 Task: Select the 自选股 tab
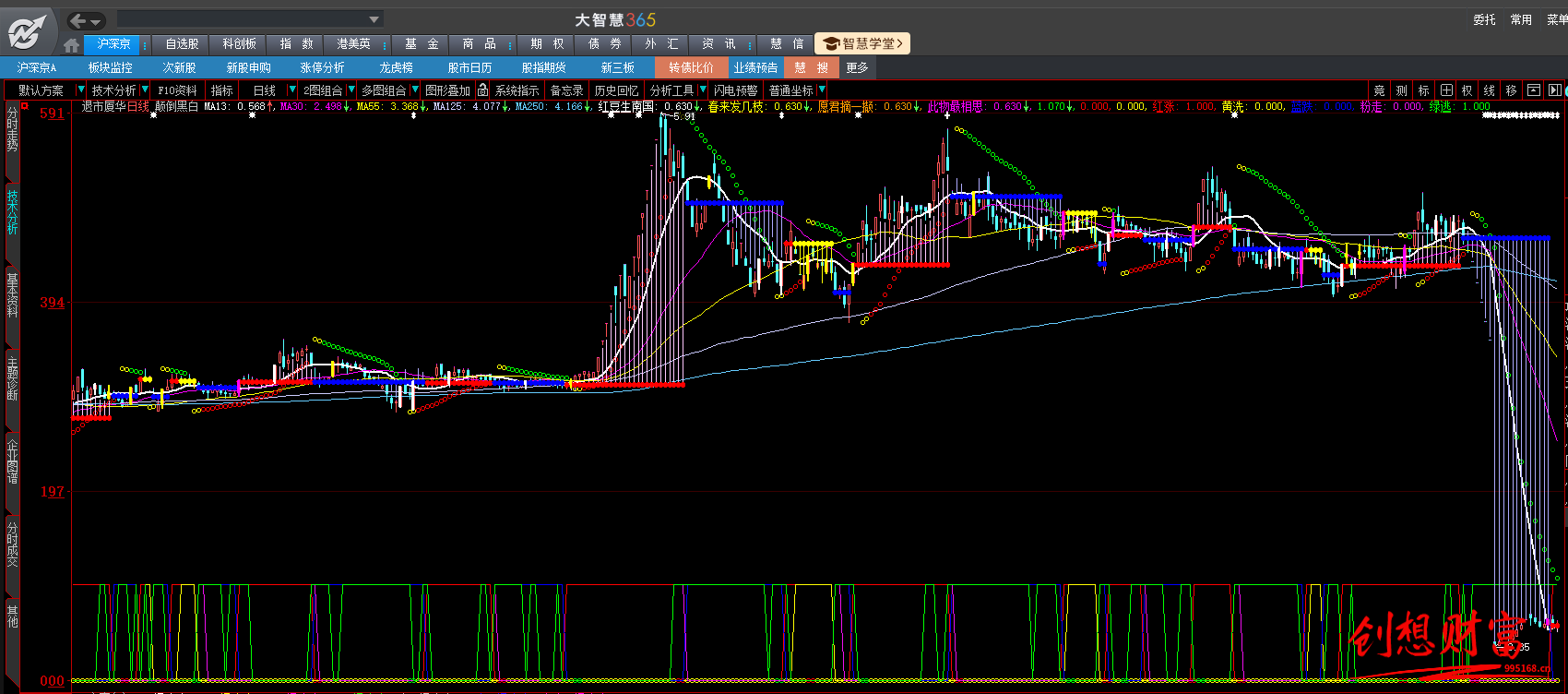pyautogui.click(x=182, y=44)
